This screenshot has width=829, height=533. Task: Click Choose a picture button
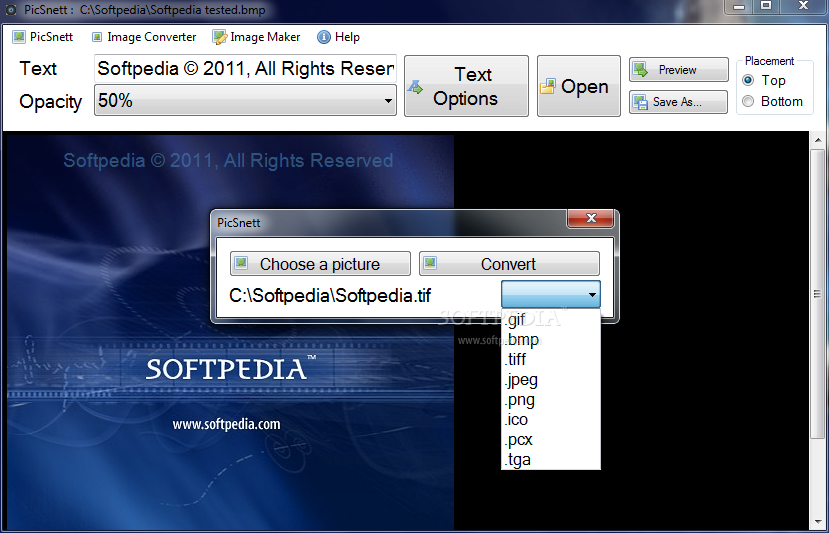320,264
